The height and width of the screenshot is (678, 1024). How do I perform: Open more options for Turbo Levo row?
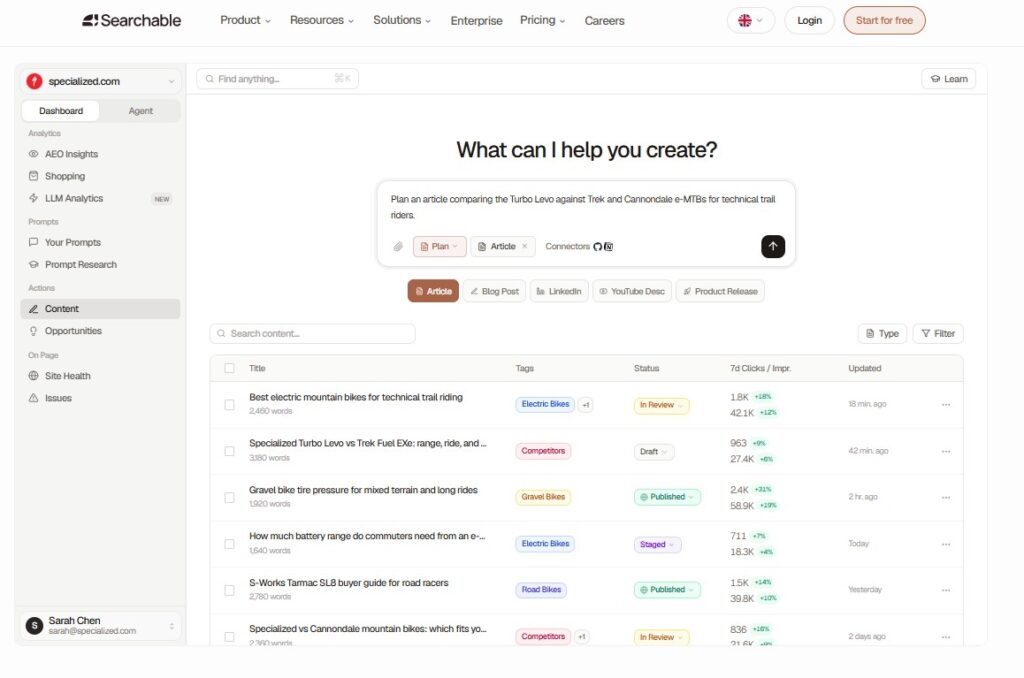point(946,452)
